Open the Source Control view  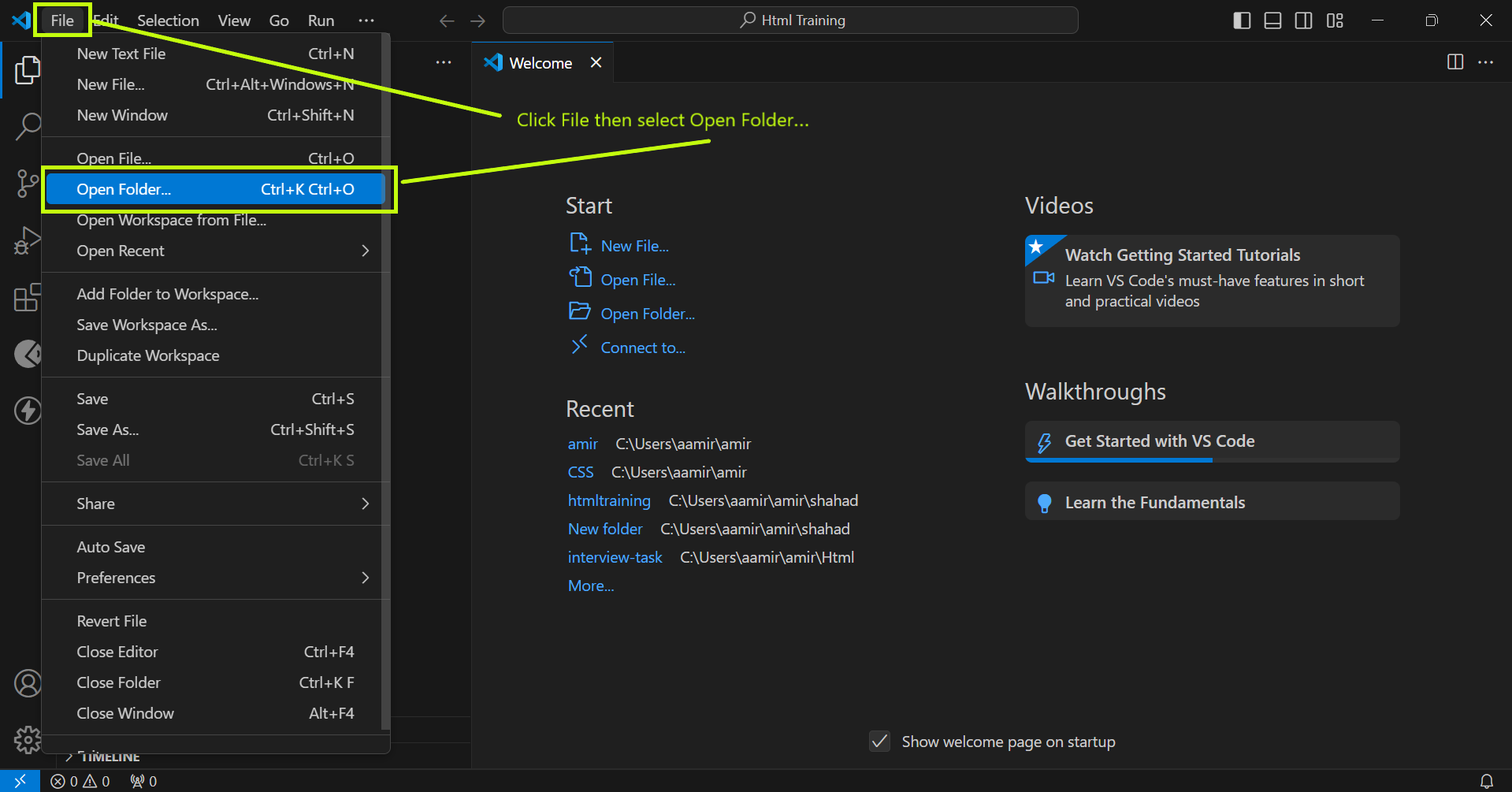point(28,183)
